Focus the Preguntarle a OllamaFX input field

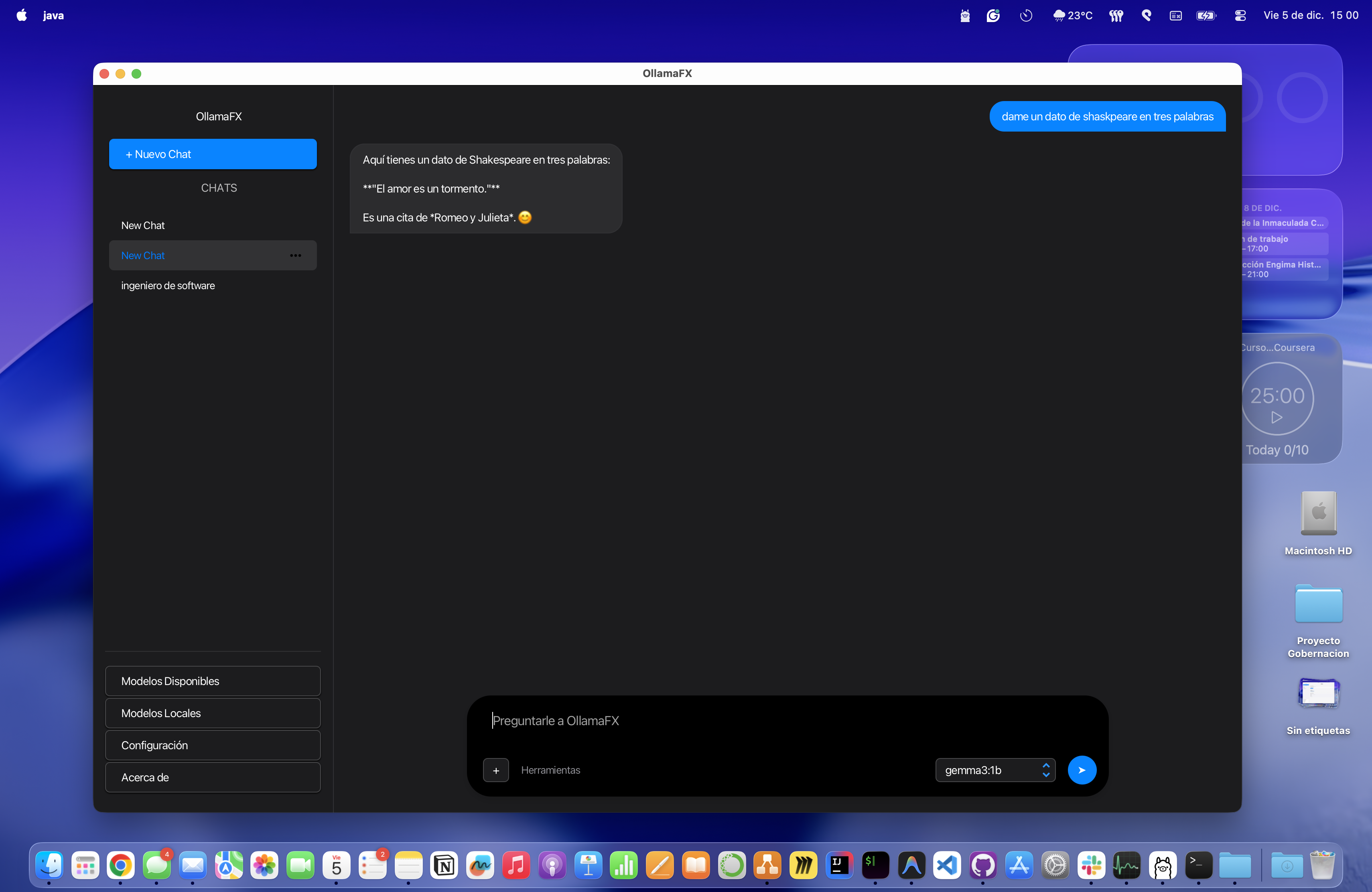point(787,722)
